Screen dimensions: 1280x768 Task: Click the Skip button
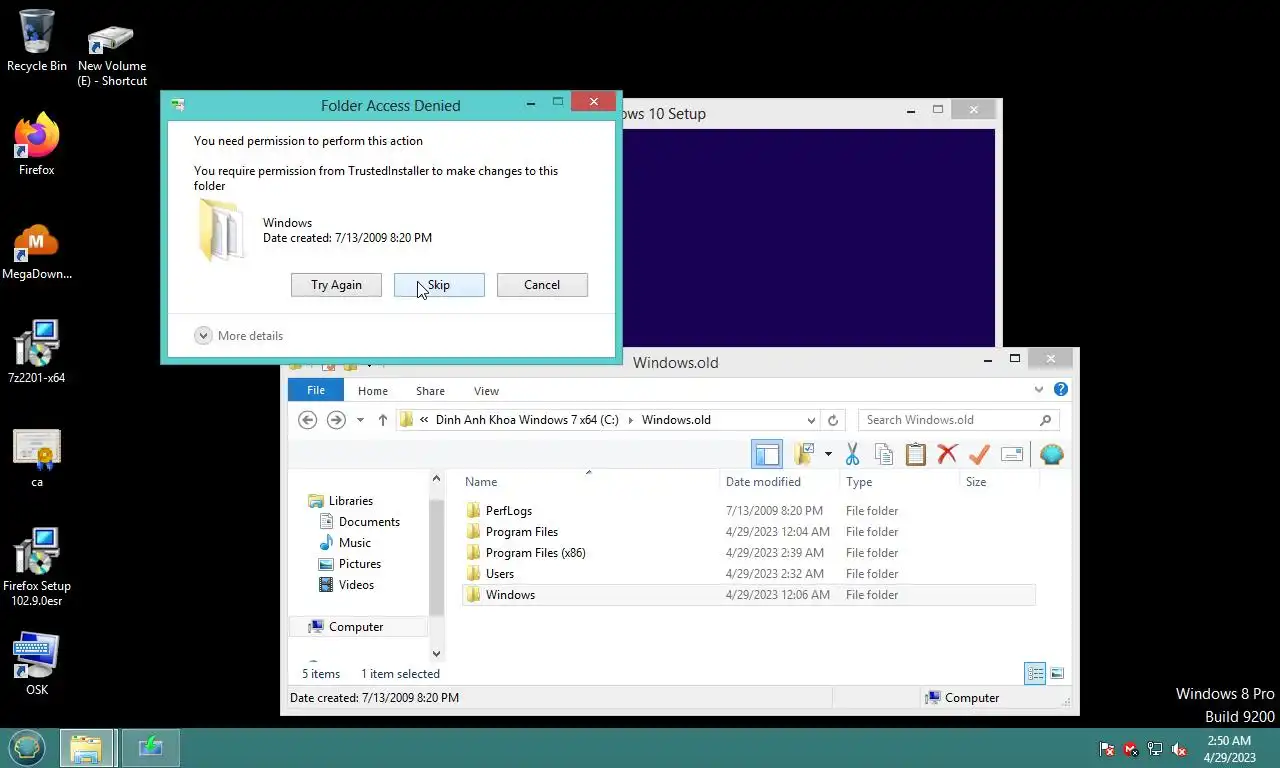pyautogui.click(x=439, y=285)
